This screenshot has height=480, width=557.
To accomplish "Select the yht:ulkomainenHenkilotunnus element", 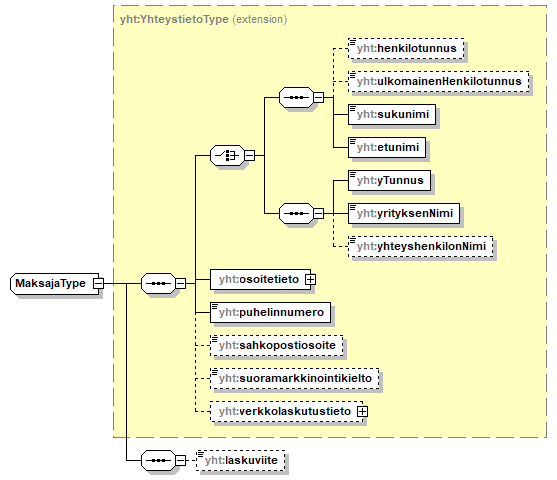I will click(x=439, y=81).
